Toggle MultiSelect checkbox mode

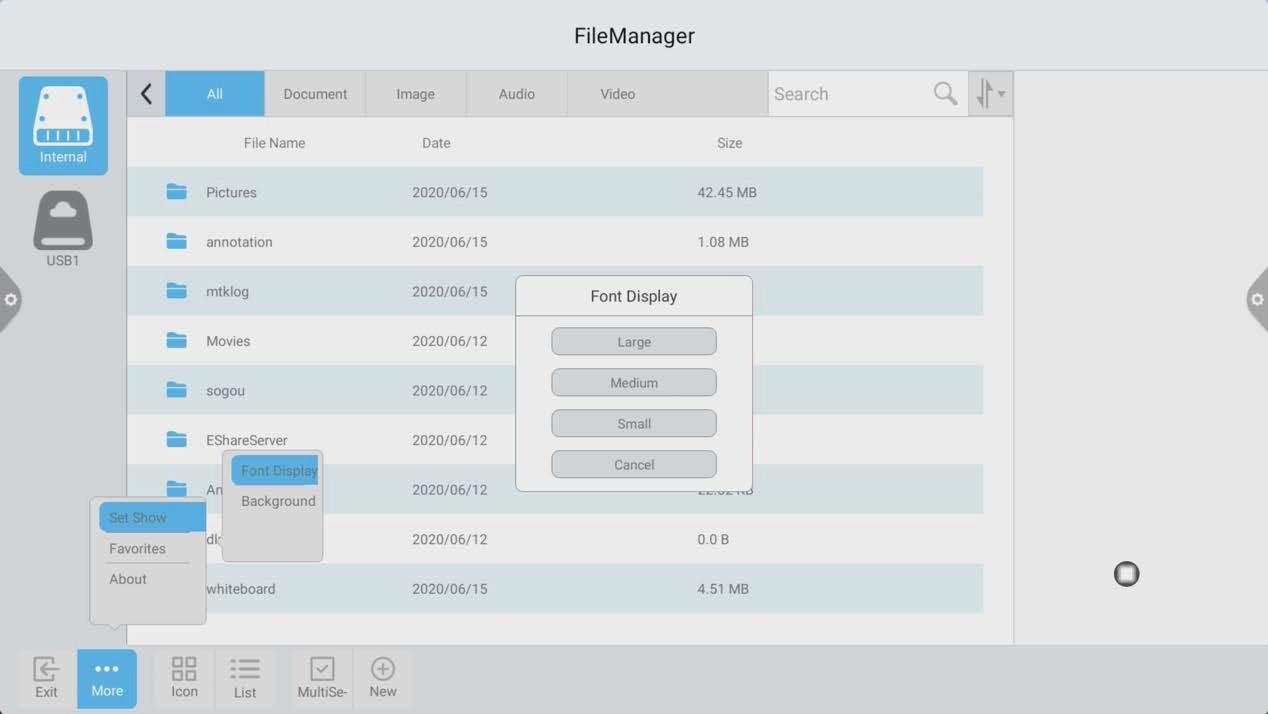click(322, 677)
